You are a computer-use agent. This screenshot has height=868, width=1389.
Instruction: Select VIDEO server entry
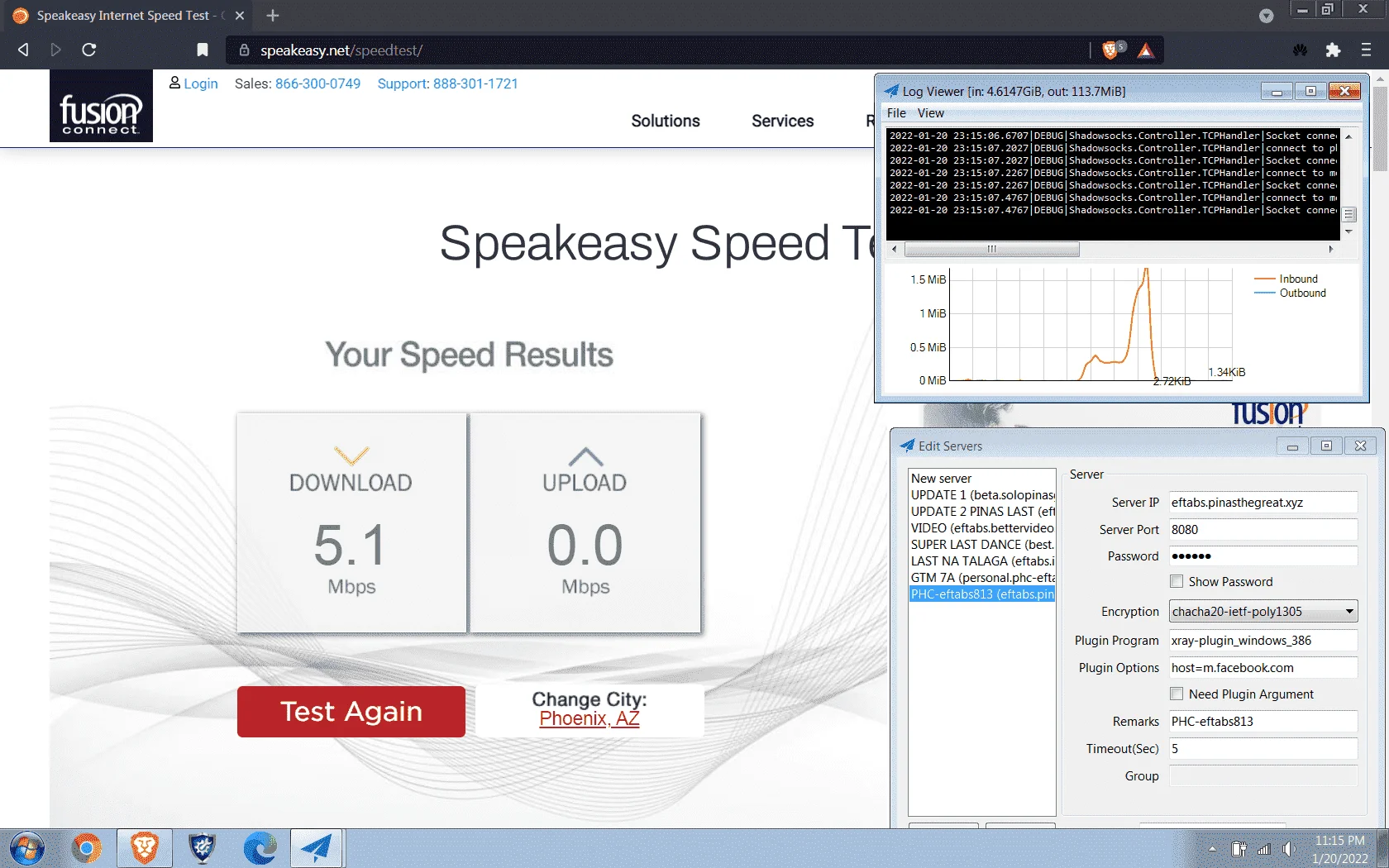point(982,528)
